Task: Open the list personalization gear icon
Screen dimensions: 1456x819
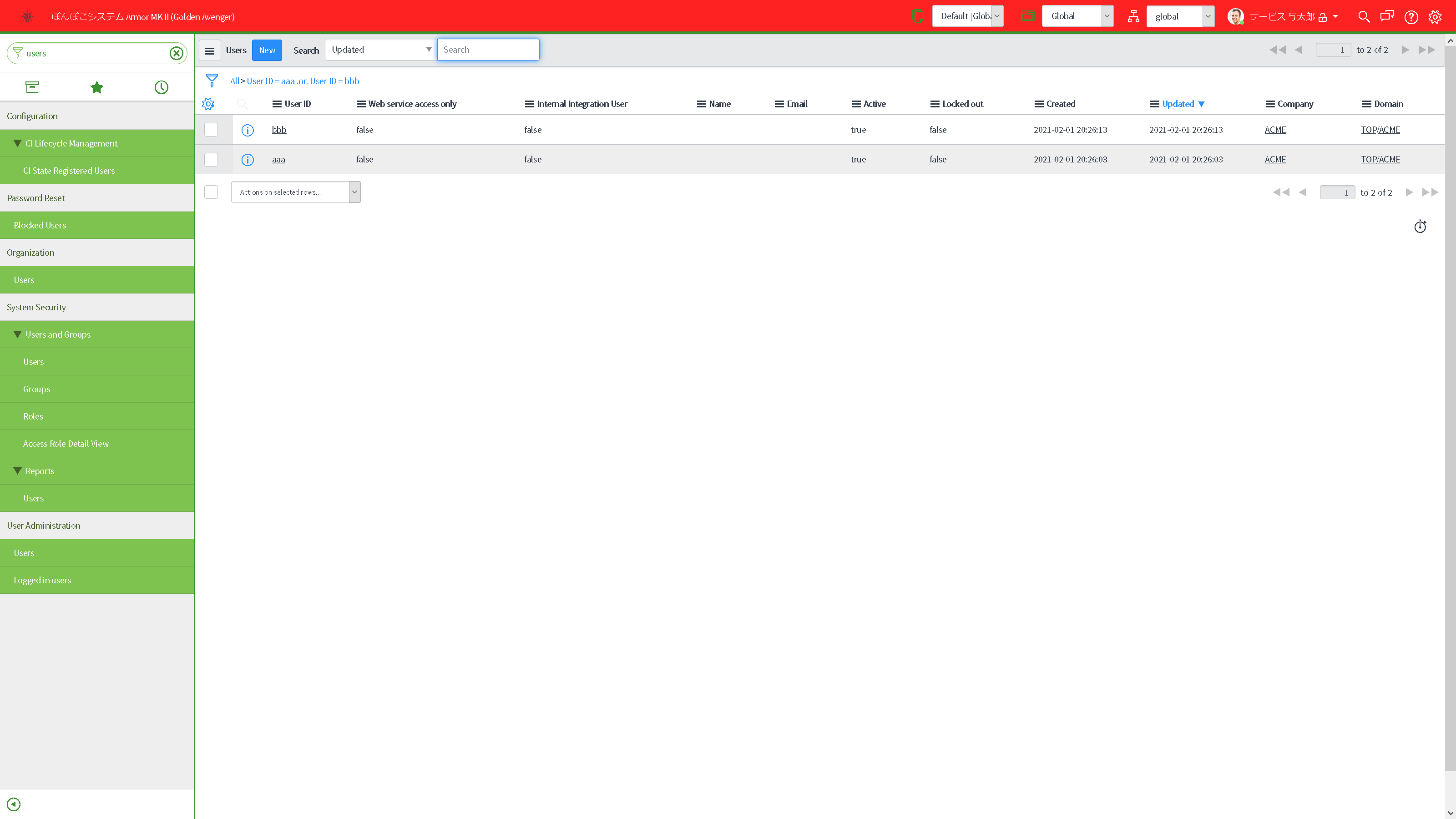Action: pyautogui.click(x=208, y=104)
